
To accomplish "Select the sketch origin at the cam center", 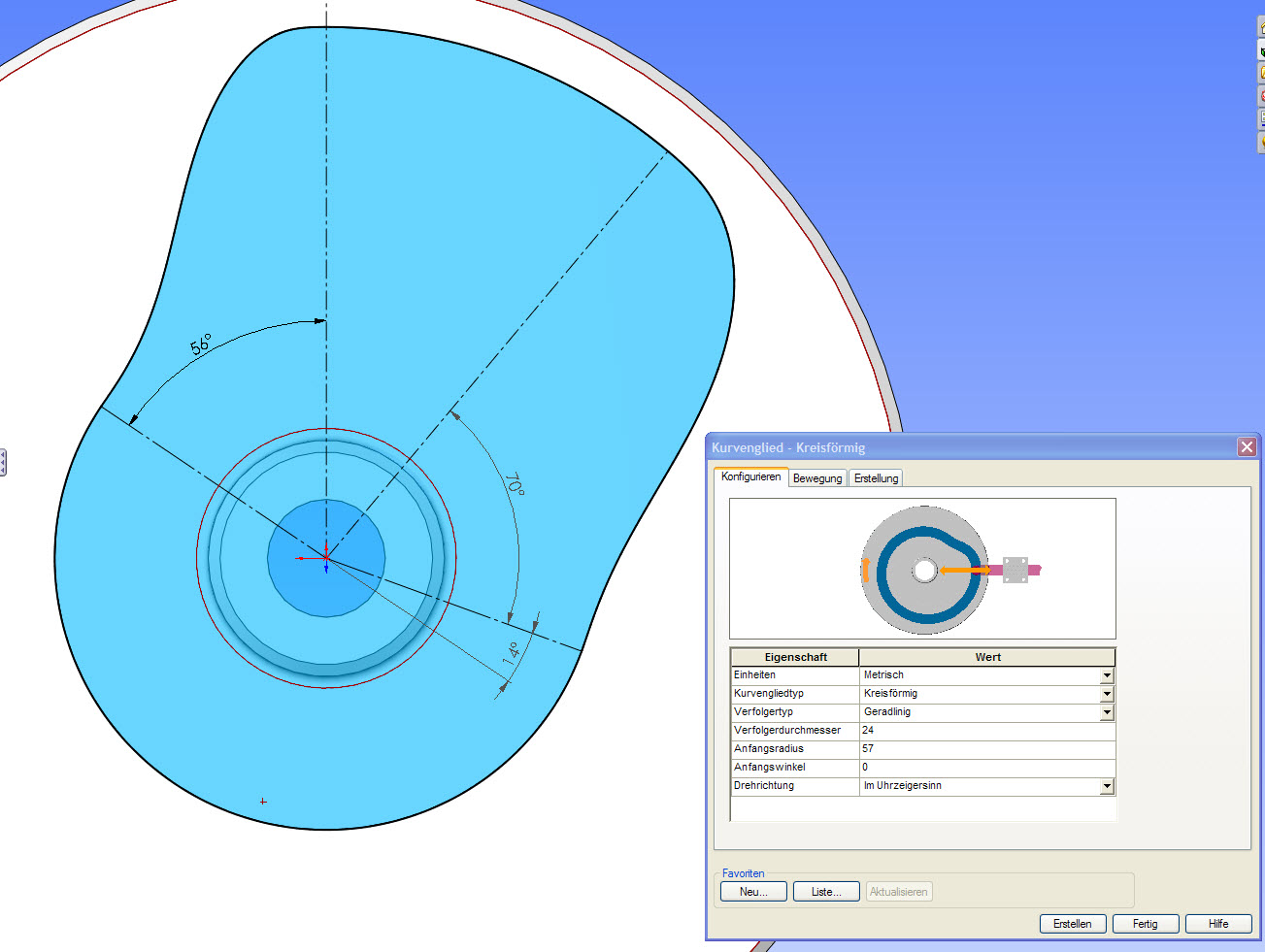I will point(326,558).
